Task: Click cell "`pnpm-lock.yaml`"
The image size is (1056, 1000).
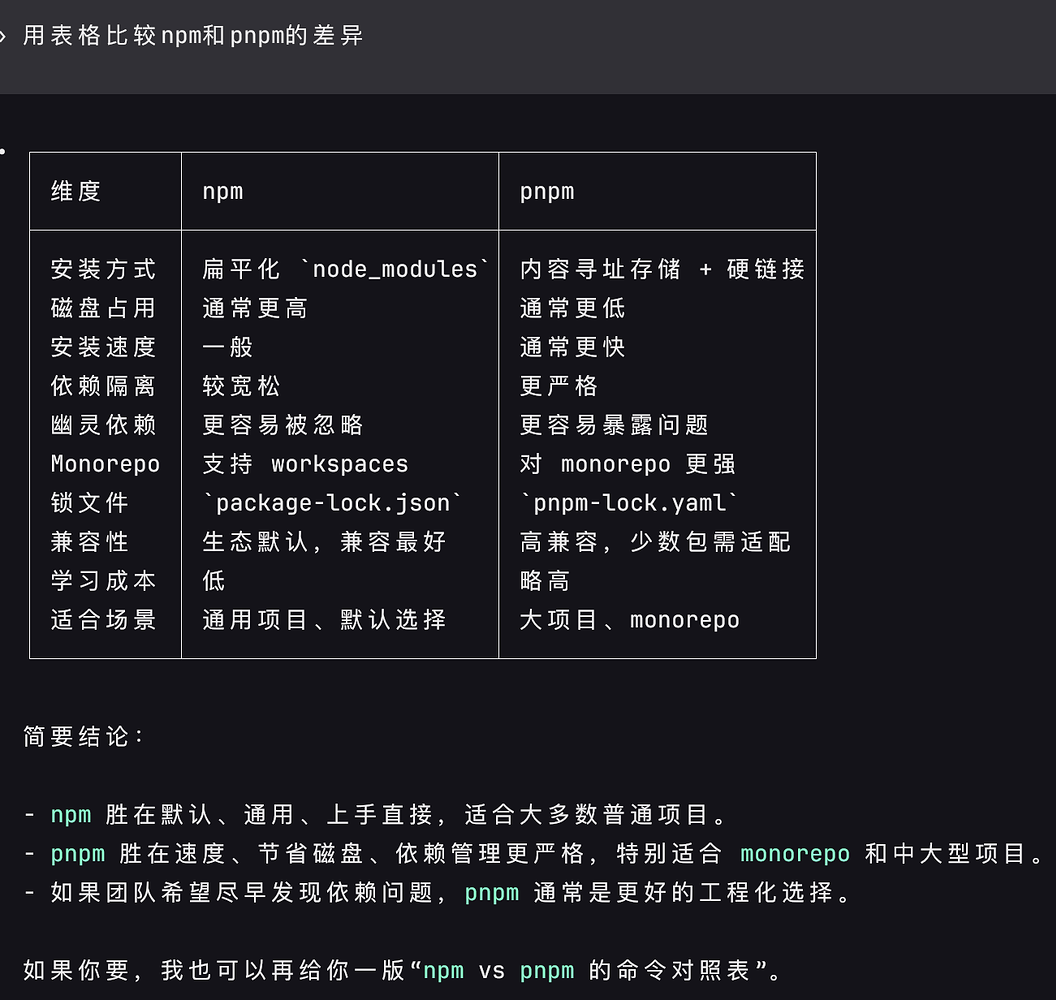Action: click(x=629, y=503)
